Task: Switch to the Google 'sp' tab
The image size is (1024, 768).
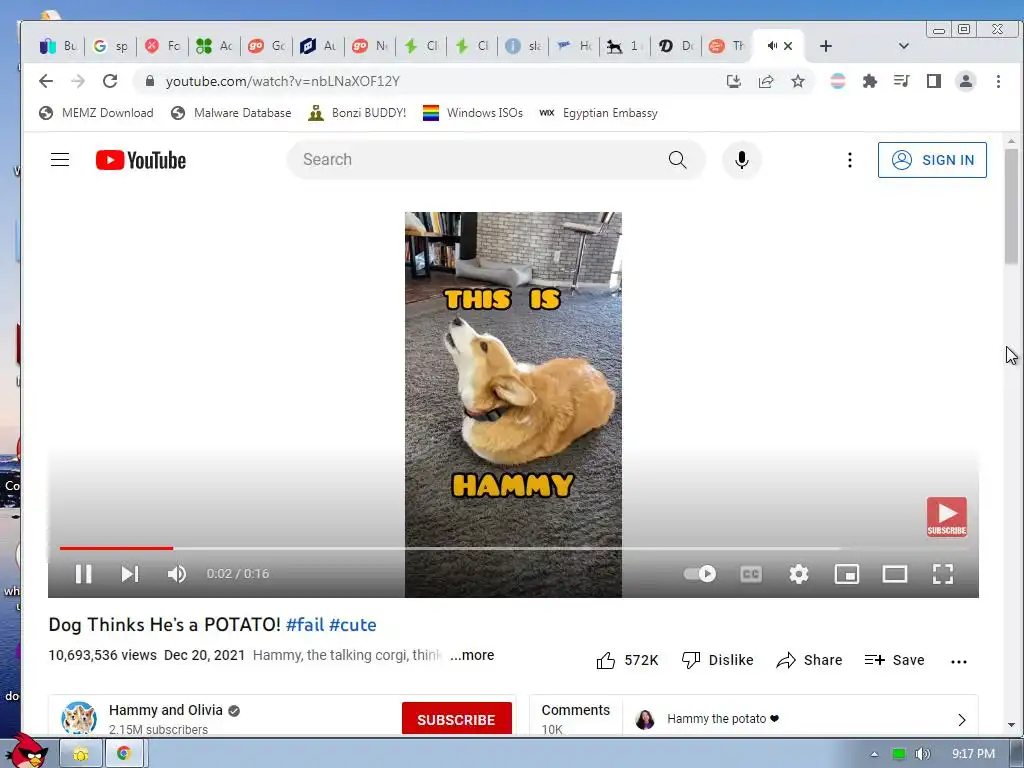Action: click(110, 46)
